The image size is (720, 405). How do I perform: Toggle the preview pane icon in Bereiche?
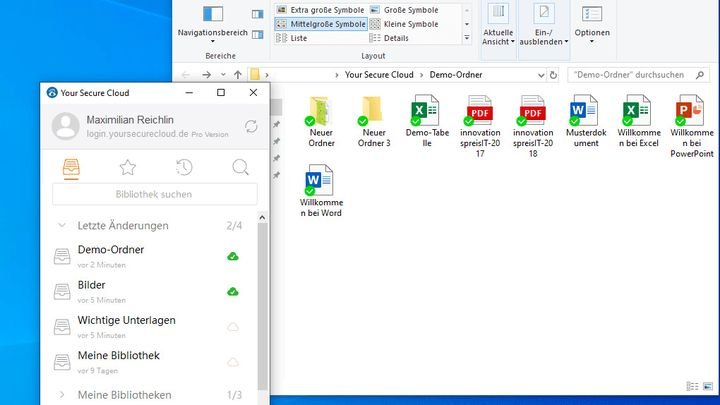click(258, 14)
